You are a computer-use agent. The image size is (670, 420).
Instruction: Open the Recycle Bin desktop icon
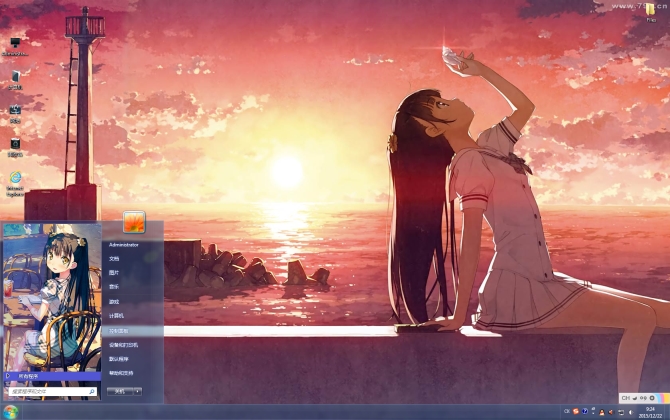15,147
